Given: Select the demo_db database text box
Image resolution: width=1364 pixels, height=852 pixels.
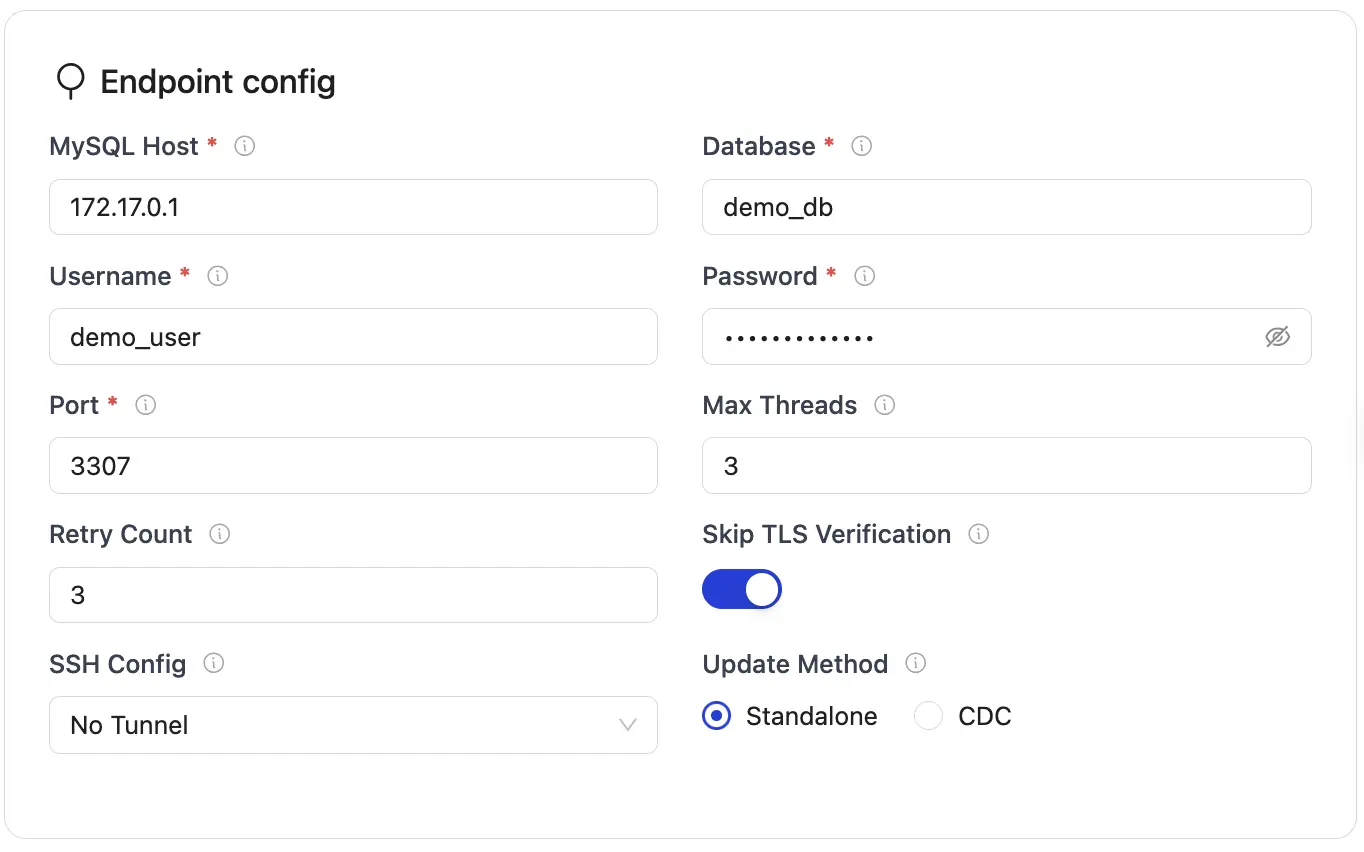Looking at the screenshot, I should coord(1007,207).
